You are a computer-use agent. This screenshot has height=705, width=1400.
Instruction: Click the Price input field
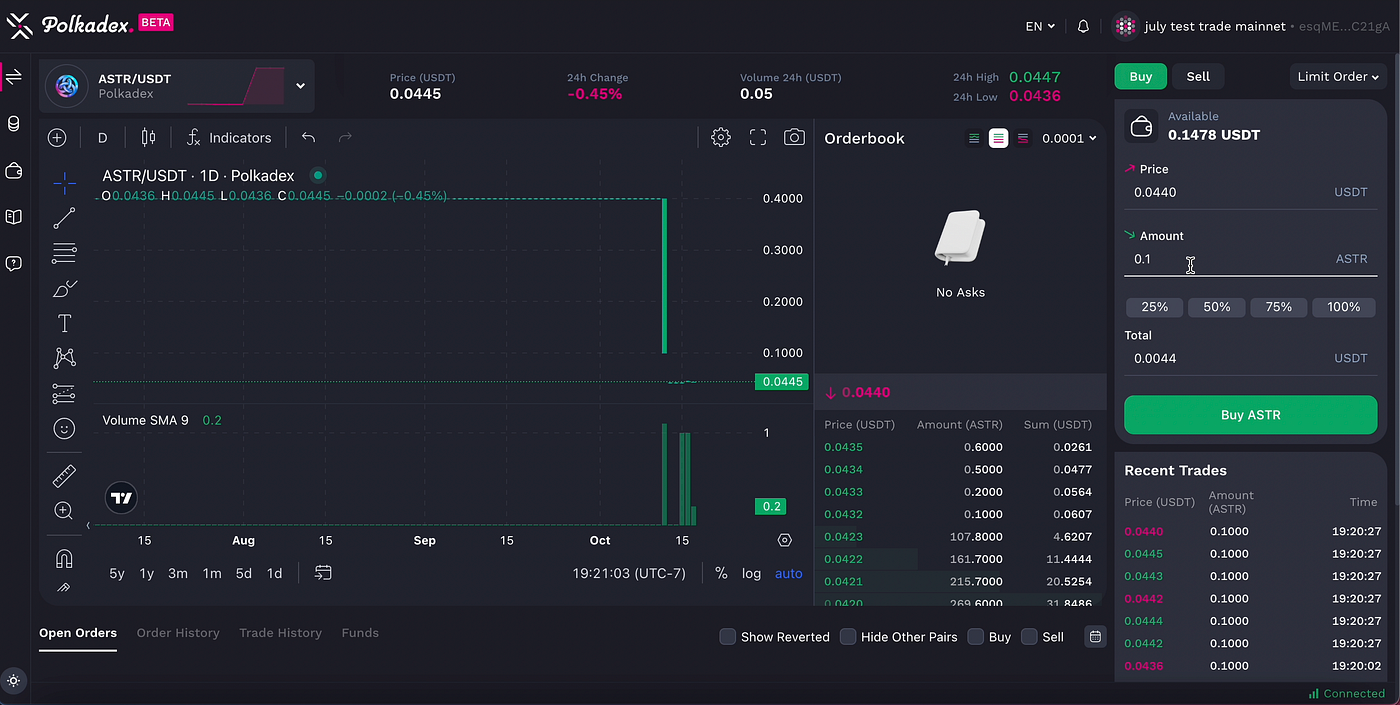[1250, 192]
